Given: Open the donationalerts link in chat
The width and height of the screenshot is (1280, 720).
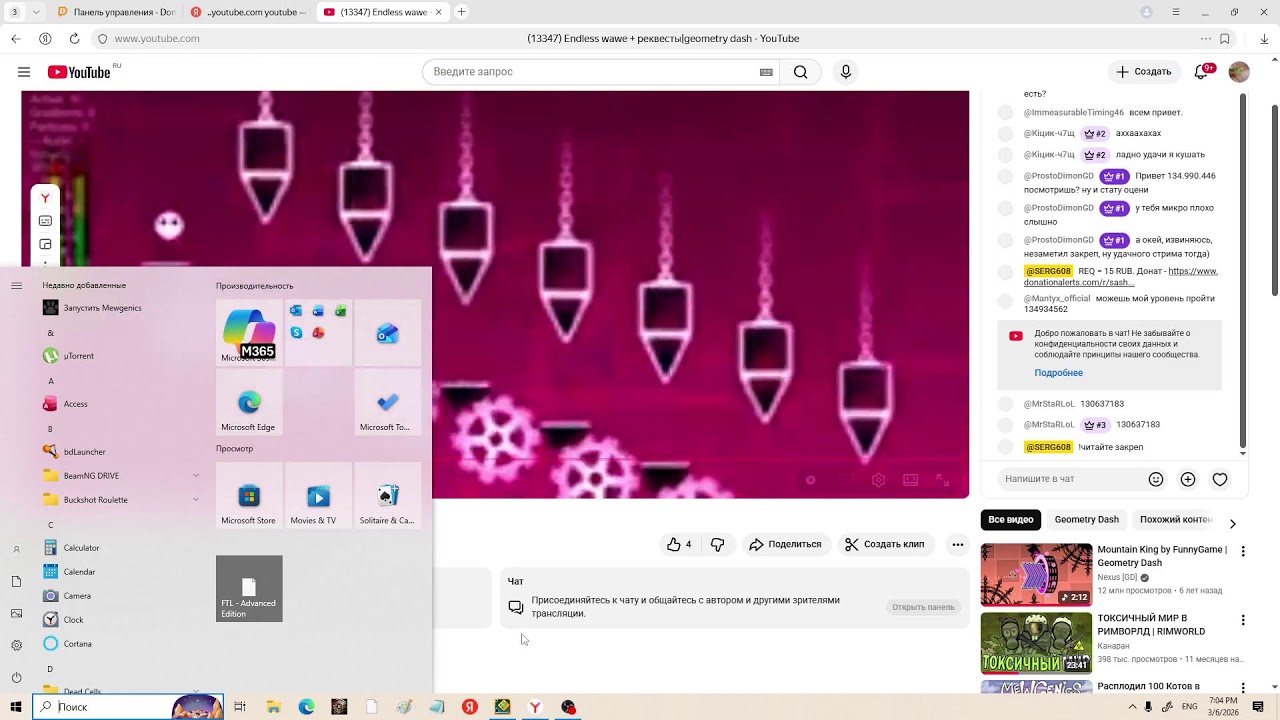Looking at the screenshot, I should (x=1119, y=277).
